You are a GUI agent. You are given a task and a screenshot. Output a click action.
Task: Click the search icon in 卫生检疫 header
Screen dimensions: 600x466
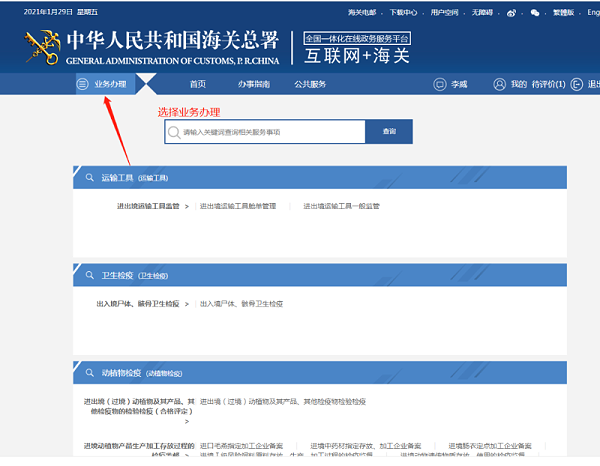(90, 275)
